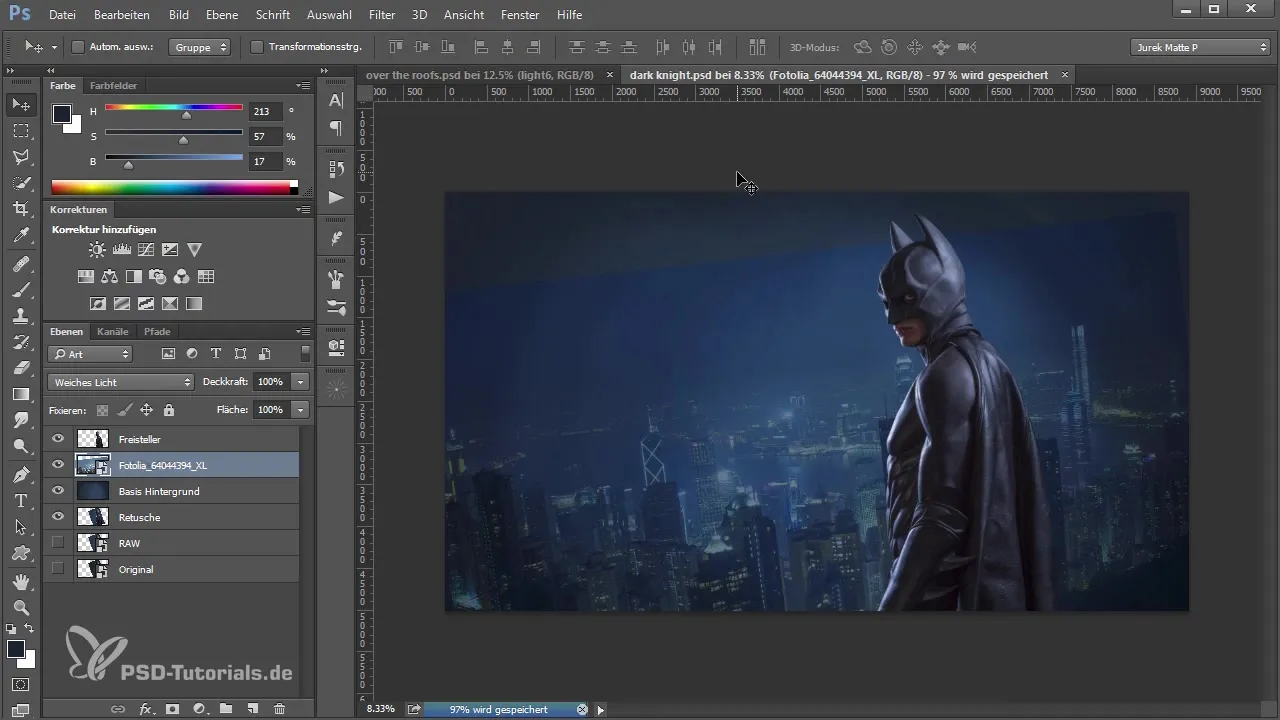Select the Clone Stamp tool
Screen dimensions: 1280x720
pyautogui.click(x=21, y=316)
